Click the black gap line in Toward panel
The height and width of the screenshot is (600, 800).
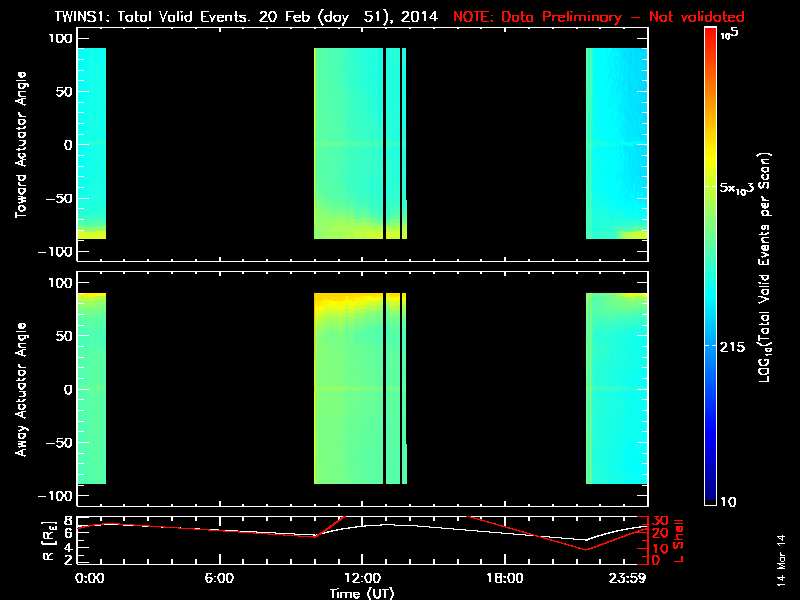[385, 144]
